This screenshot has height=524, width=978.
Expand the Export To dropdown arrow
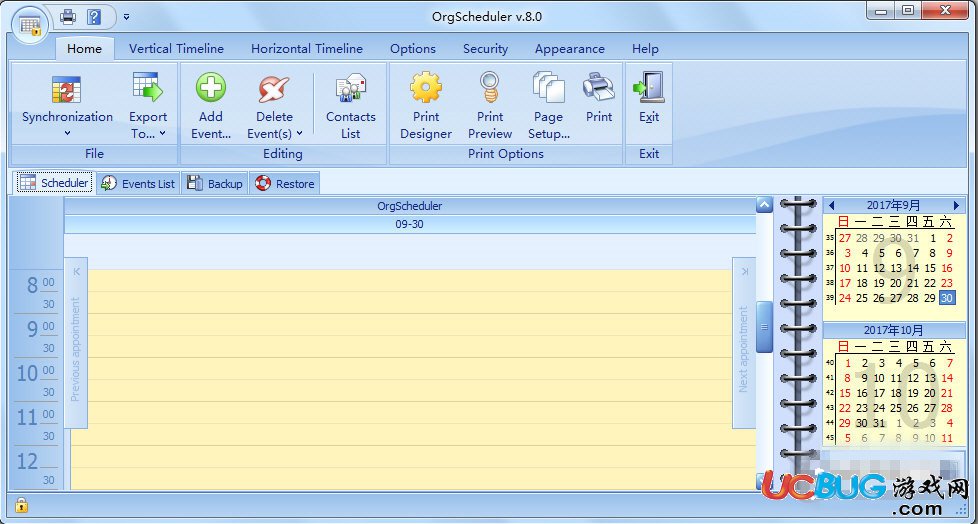(x=162, y=133)
